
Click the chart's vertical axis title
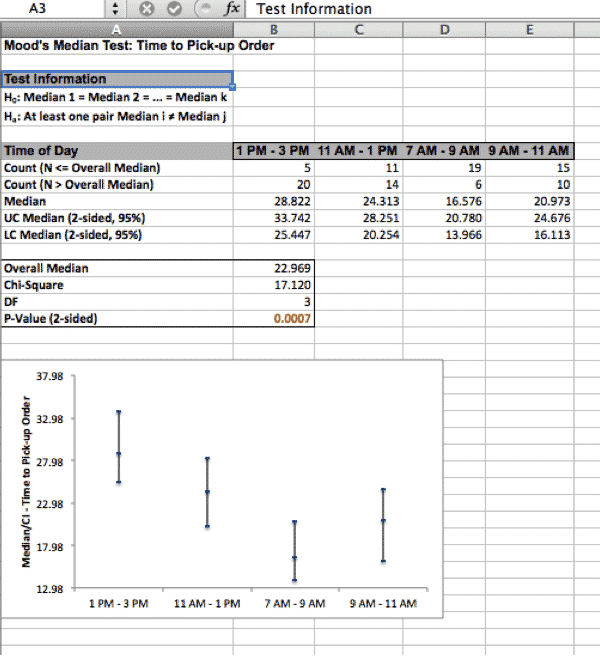[26, 482]
